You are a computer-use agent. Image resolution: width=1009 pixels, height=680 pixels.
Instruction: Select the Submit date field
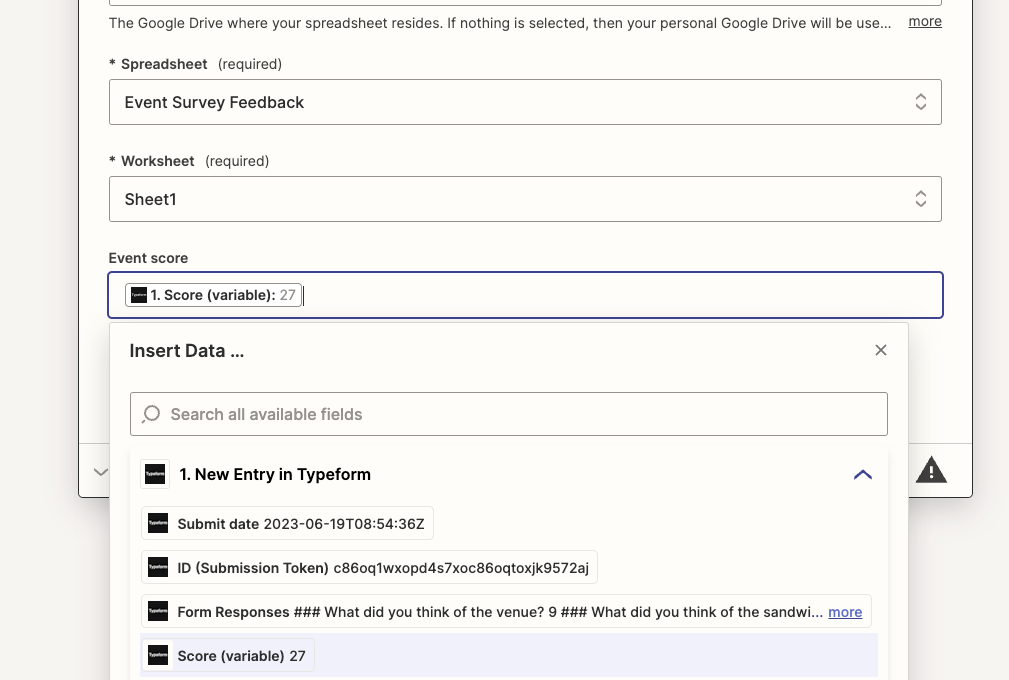[x=287, y=524]
